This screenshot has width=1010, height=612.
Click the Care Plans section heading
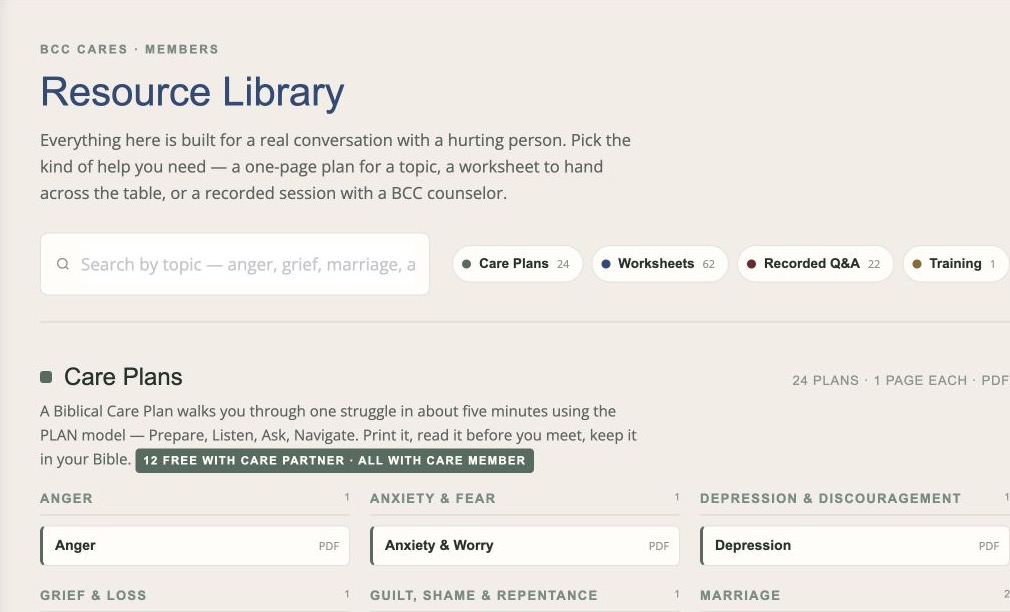pyautogui.click(x=123, y=377)
